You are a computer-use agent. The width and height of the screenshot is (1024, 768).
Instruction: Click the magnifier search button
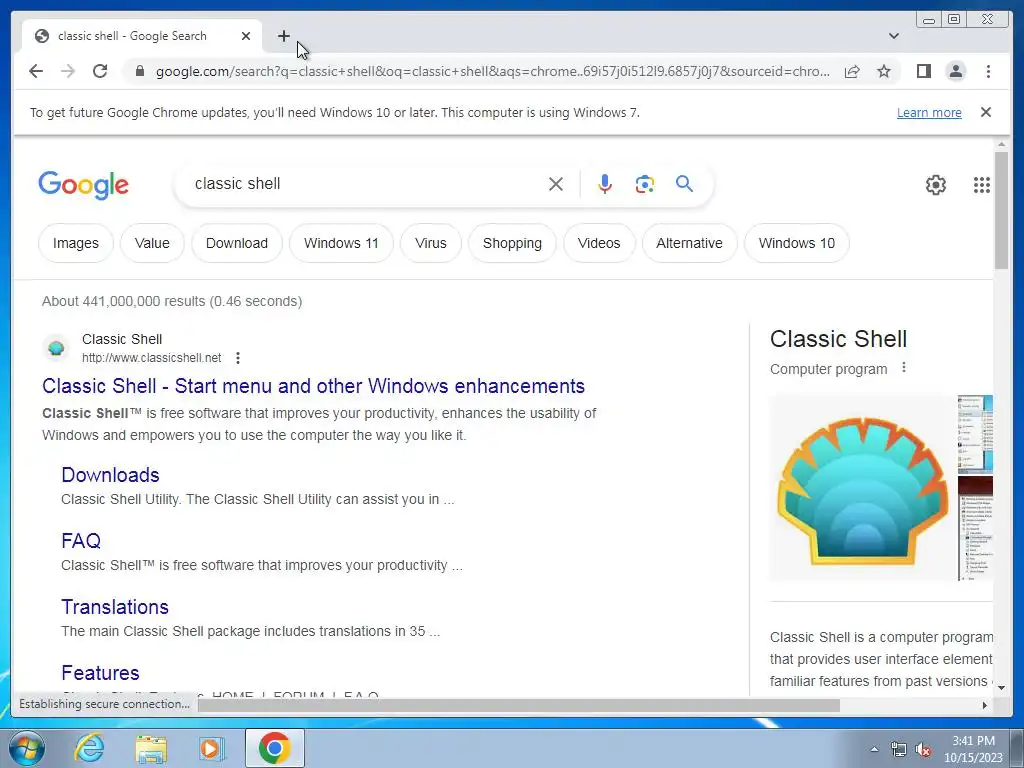684,184
